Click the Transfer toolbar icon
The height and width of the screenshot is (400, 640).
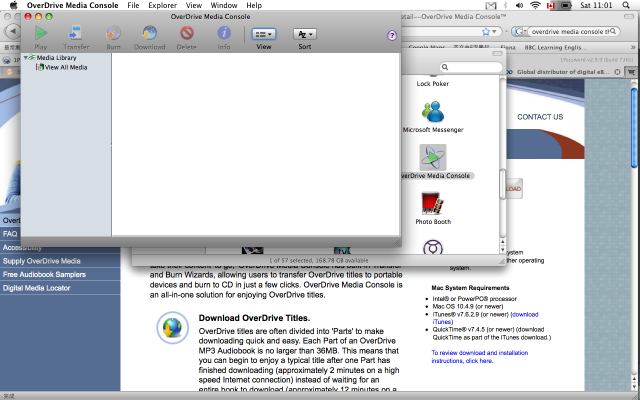pos(76,33)
